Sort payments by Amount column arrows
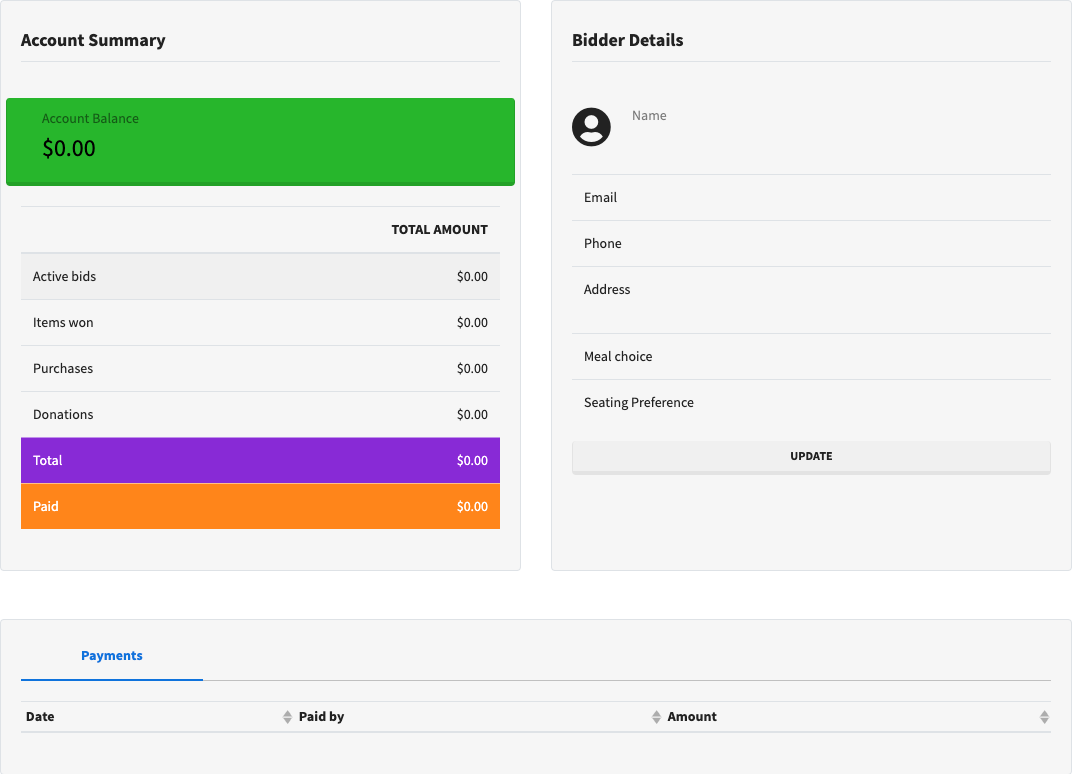Image resolution: width=1072 pixels, height=774 pixels. pos(1044,717)
